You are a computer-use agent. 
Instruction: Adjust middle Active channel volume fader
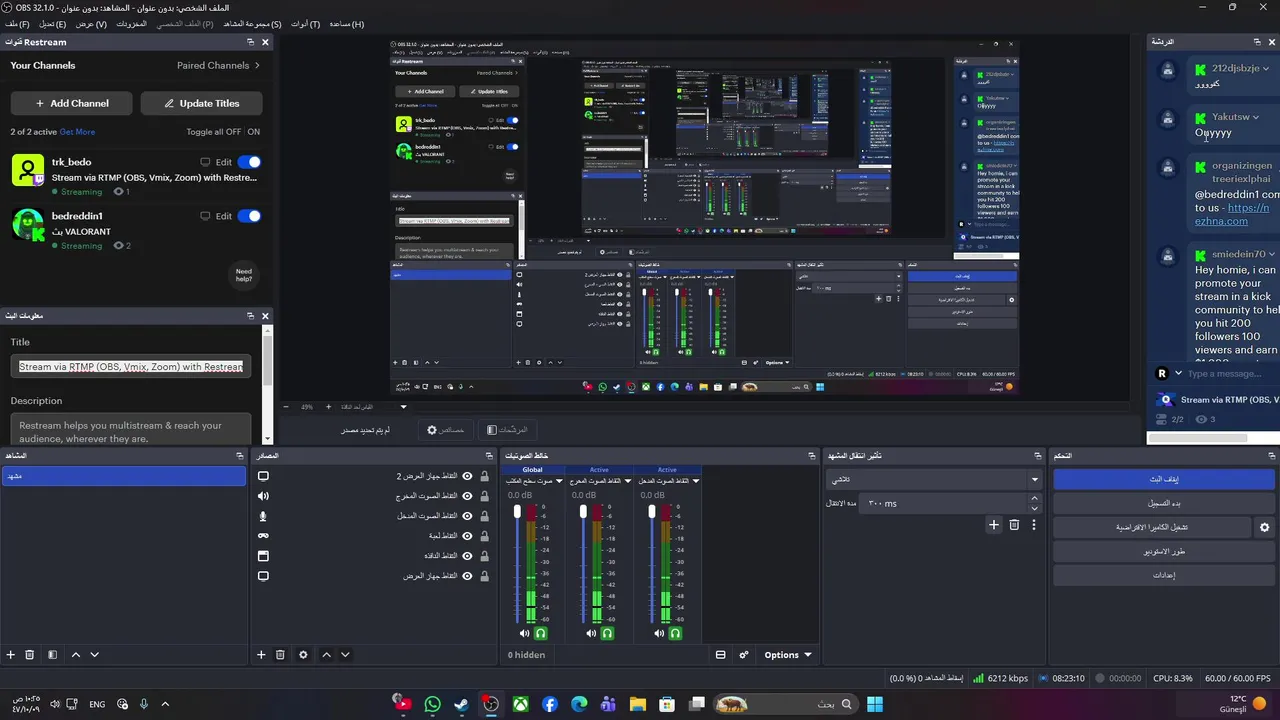(583, 512)
